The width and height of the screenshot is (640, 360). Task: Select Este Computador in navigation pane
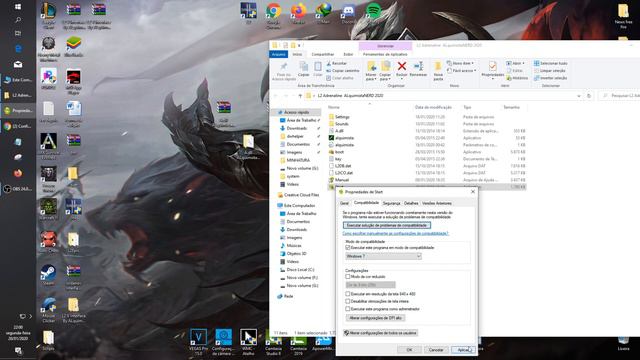pyautogui.click(x=299, y=205)
